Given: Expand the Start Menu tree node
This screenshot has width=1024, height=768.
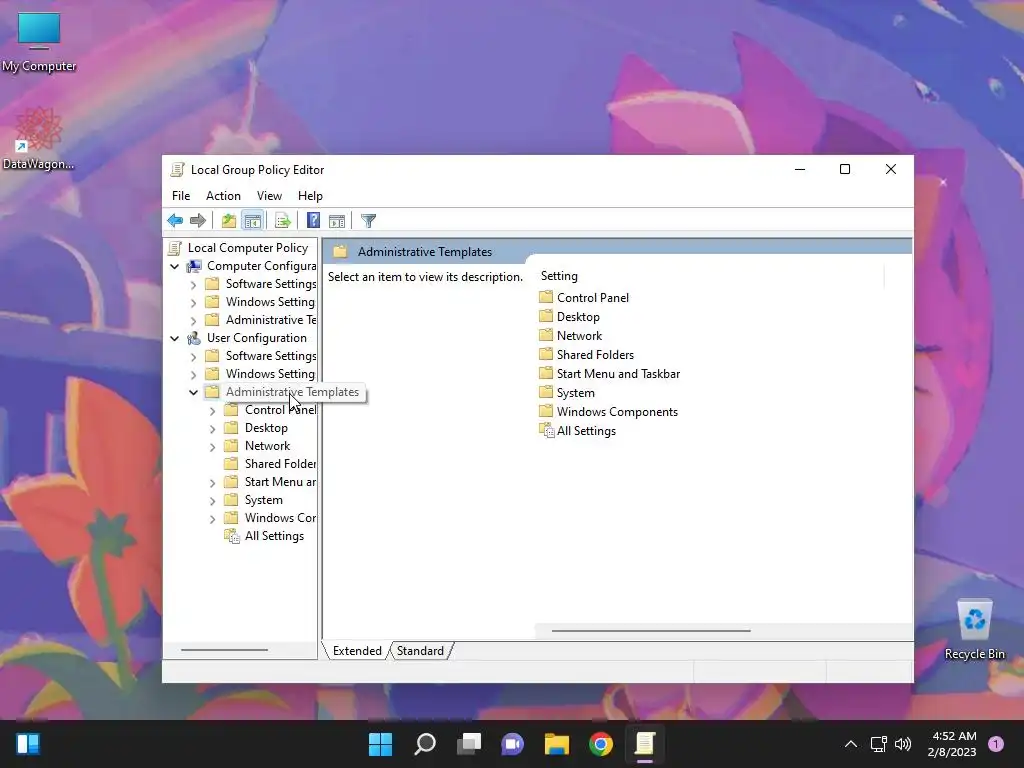Looking at the screenshot, I should [212, 483].
